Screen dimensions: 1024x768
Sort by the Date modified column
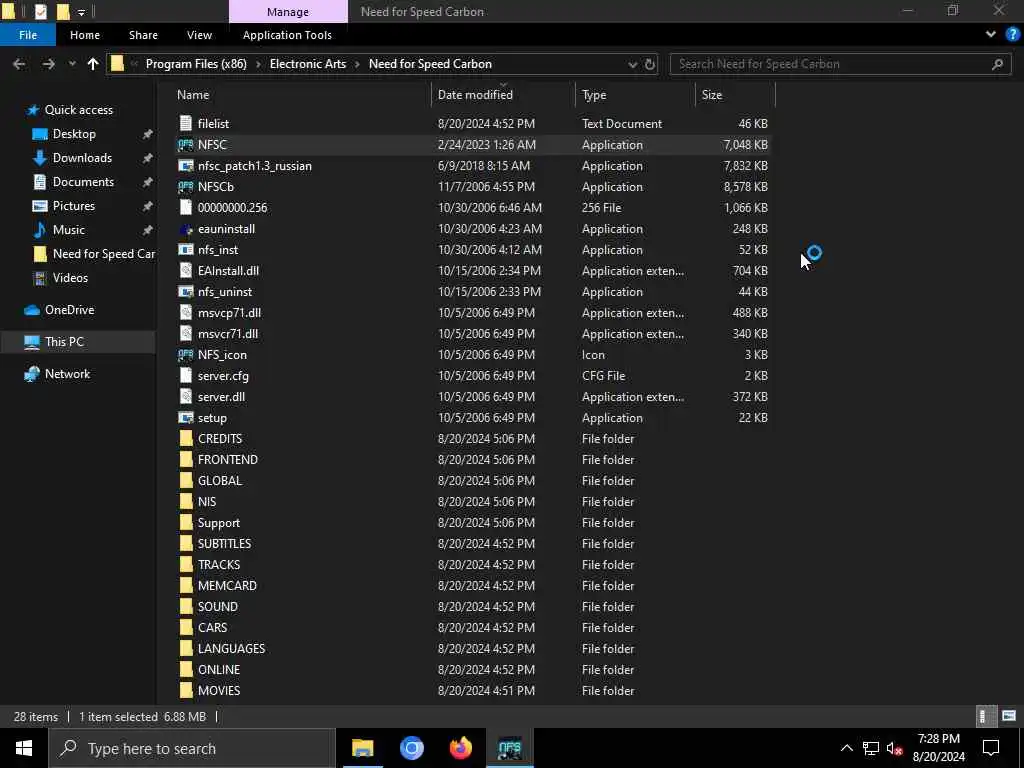point(475,95)
